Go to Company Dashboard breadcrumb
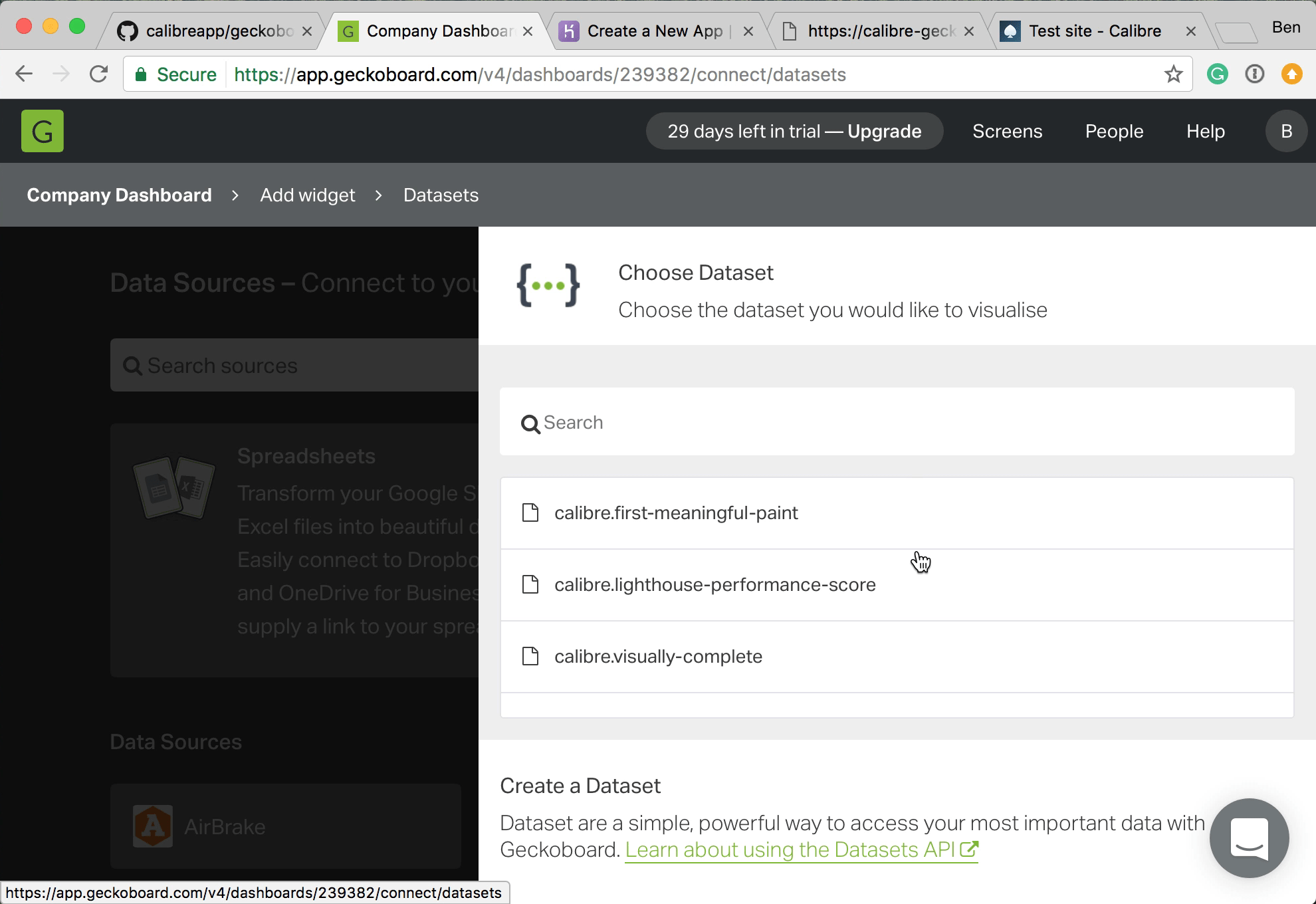The width and height of the screenshot is (1316, 904). click(119, 195)
